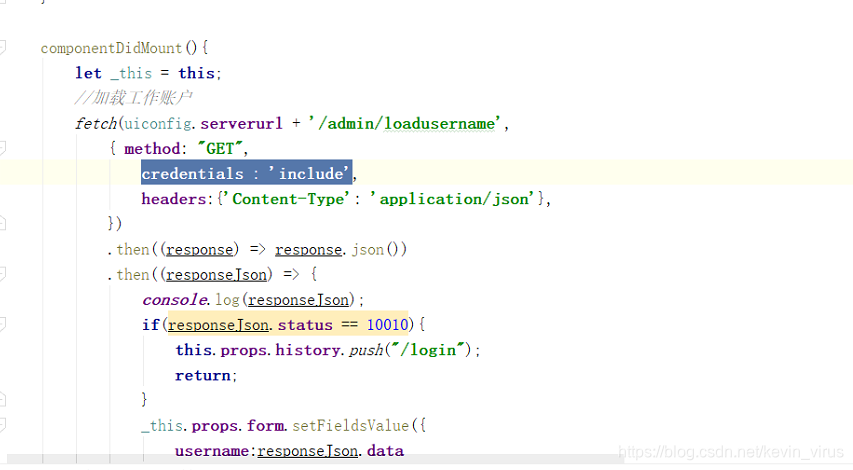Click the fetch function call
This screenshot has height=470, width=853.
click(96, 123)
